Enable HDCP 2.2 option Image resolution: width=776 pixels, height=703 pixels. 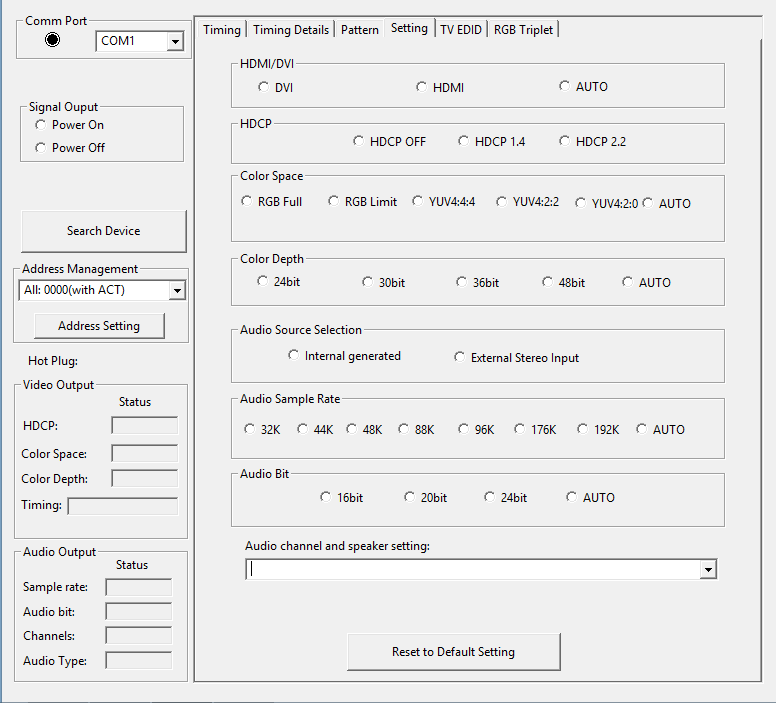point(565,141)
